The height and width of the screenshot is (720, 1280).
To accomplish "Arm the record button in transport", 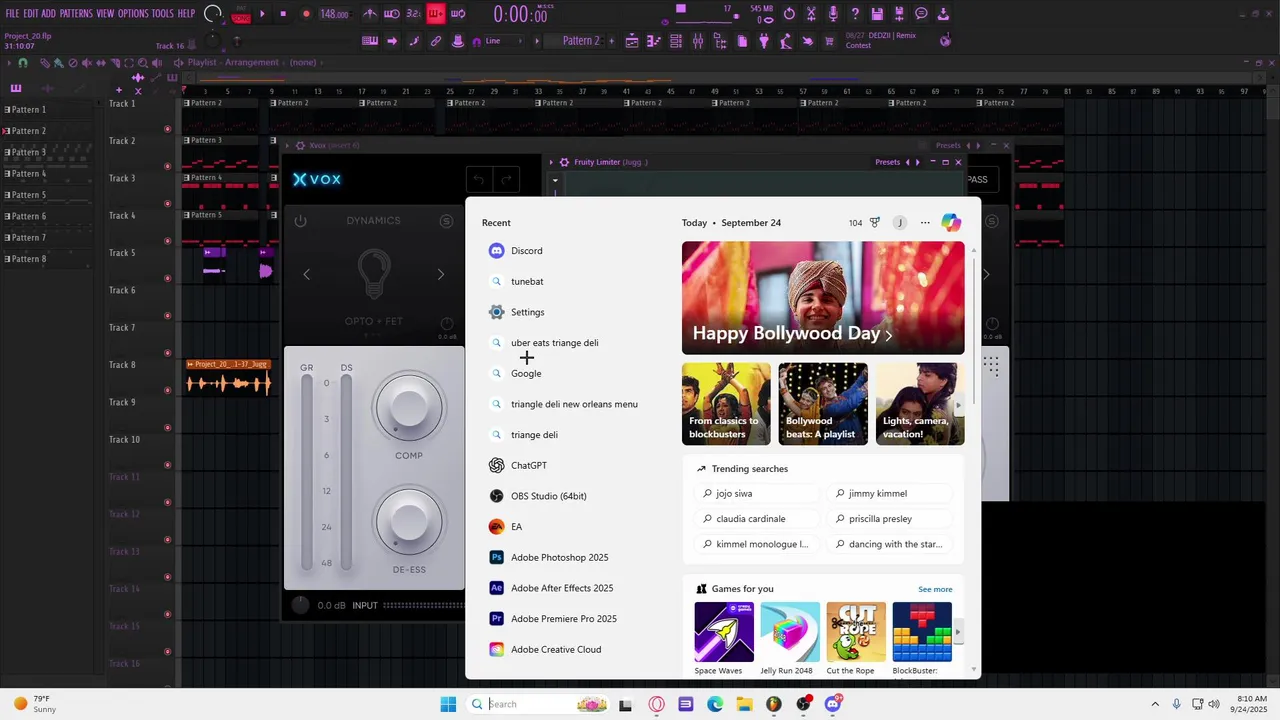I will point(306,14).
